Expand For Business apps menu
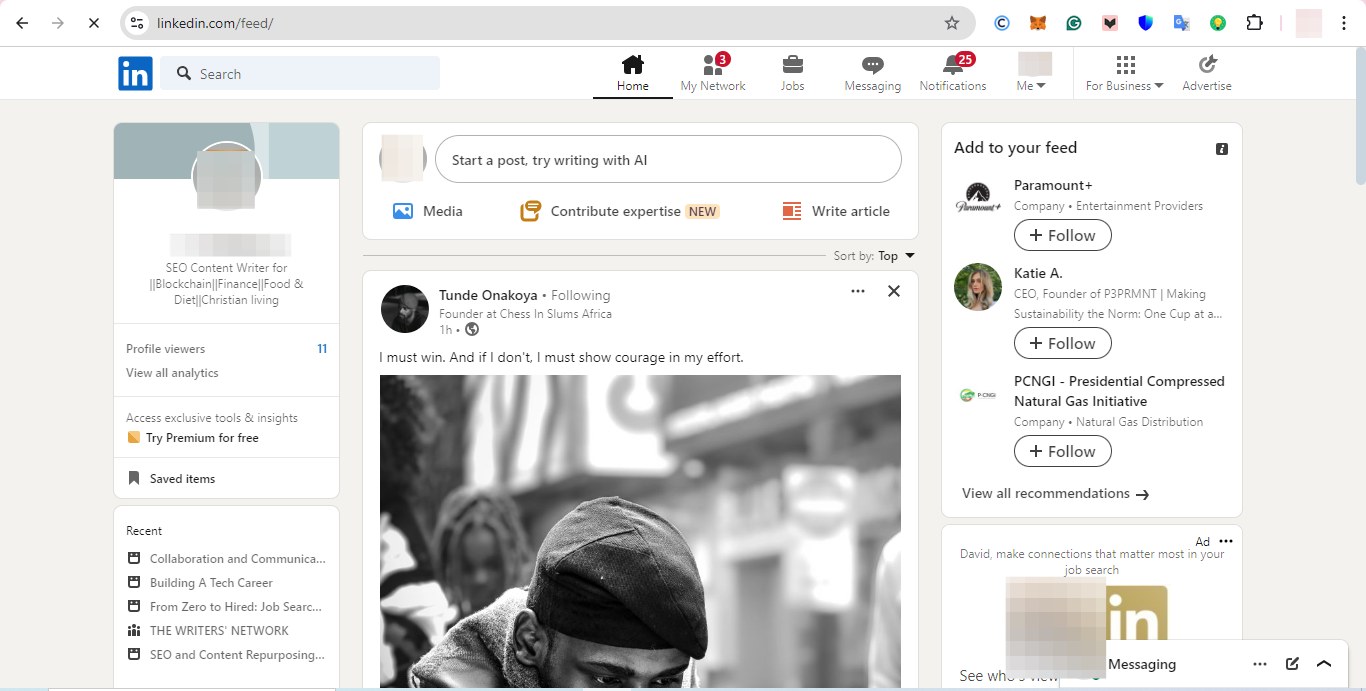This screenshot has height=691, width=1366. [1125, 74]
